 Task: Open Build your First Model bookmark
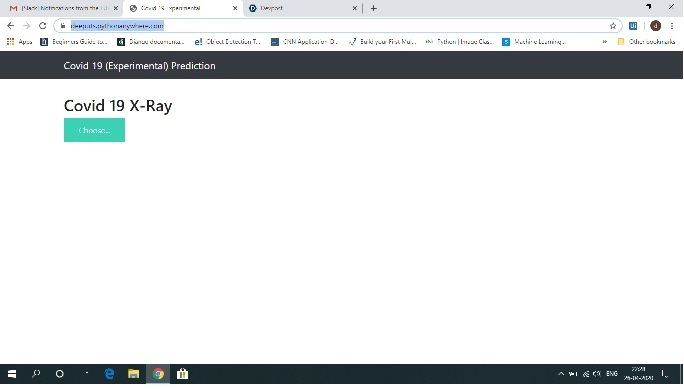point(382,42)
